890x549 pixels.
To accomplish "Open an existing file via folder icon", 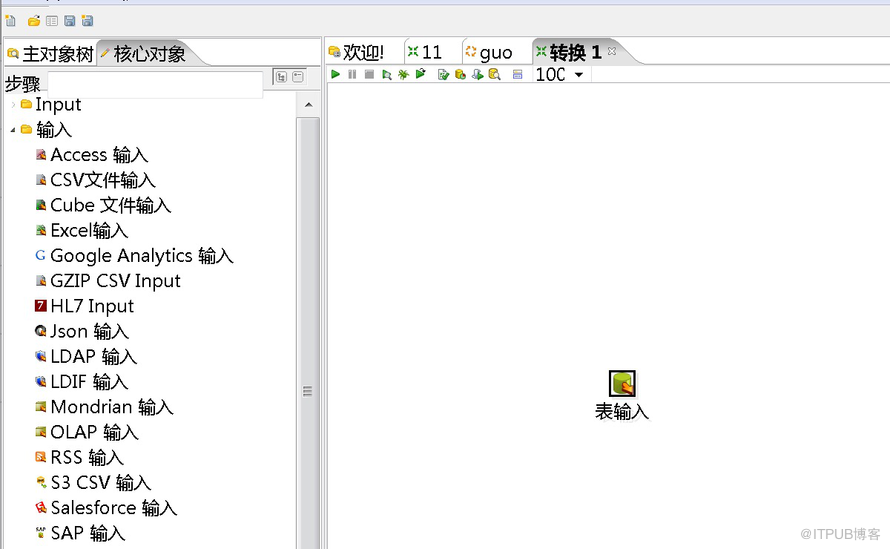I will (34, 21).
